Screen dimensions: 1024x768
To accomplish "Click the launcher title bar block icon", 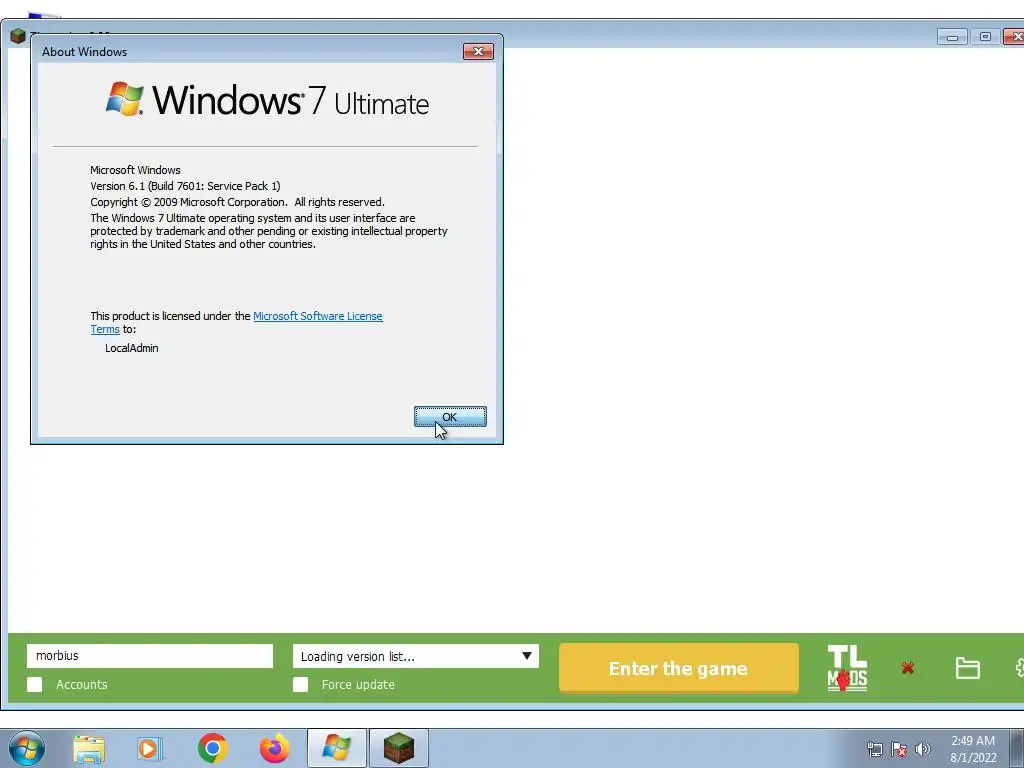I will tap(18, 36).
